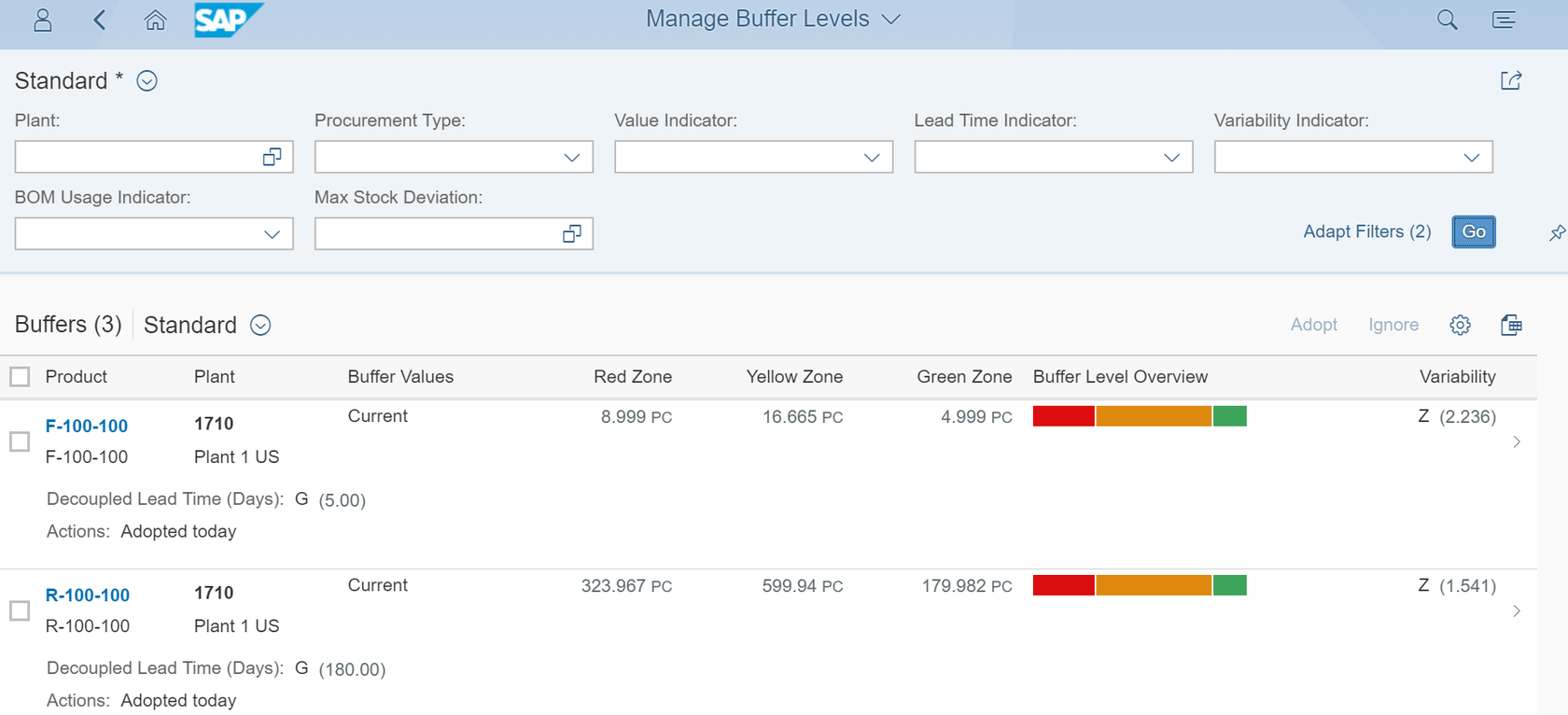Open the R-100-100 product link
Image resolution: width=1568 pixels, height=715 pixels.
click(x=88, y=595)
